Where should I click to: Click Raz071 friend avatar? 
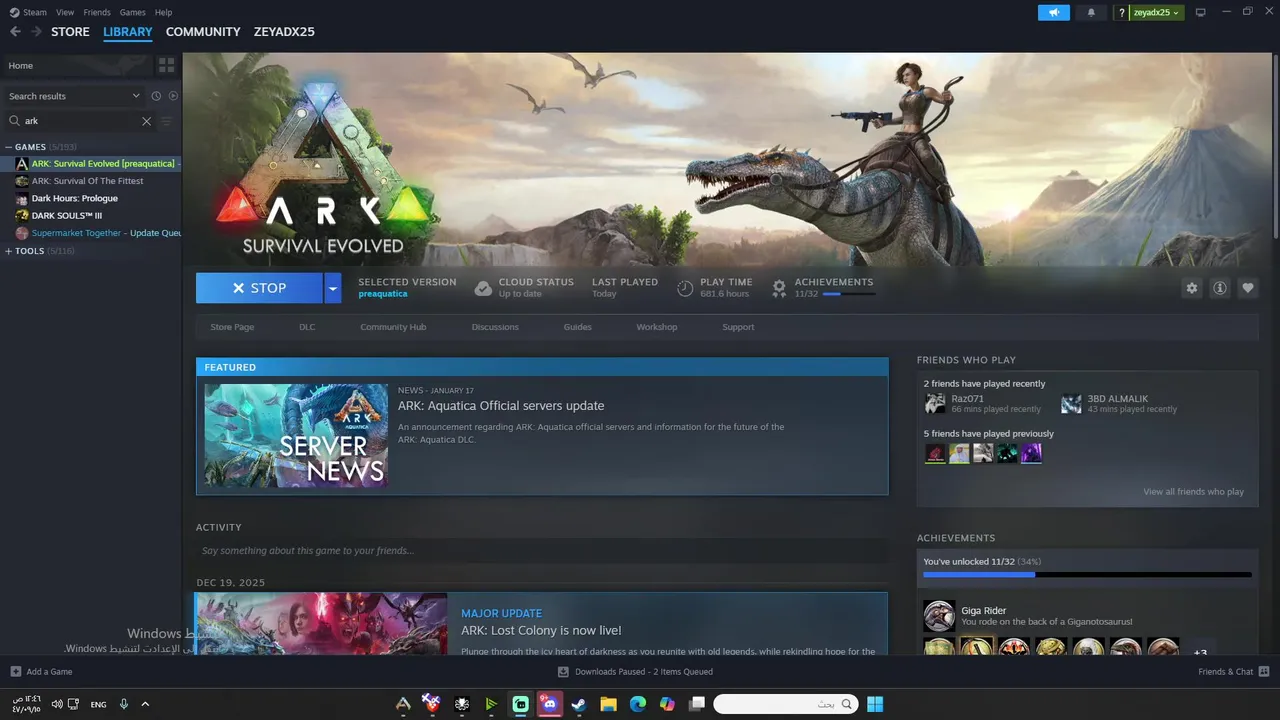click(x=935, y=403)
